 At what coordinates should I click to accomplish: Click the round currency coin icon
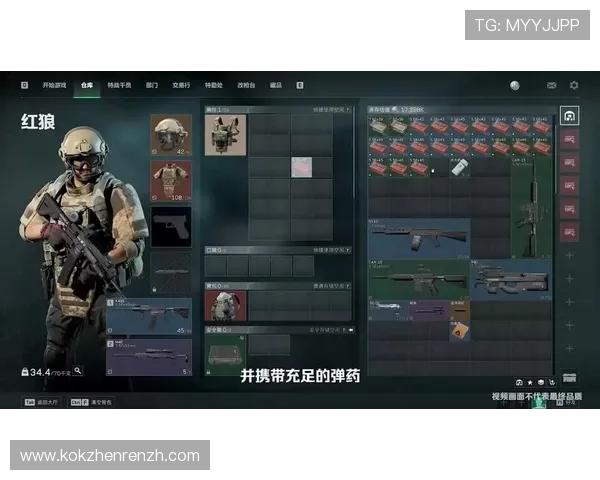coord(515,85)
